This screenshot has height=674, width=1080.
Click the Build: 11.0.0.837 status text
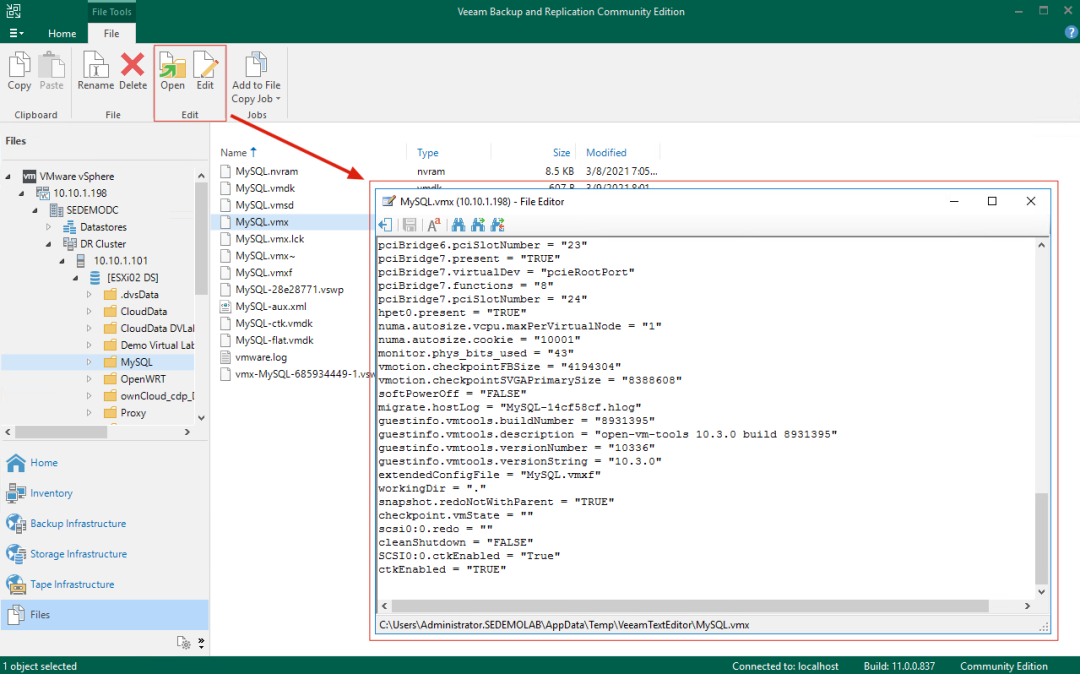(900, 666)
